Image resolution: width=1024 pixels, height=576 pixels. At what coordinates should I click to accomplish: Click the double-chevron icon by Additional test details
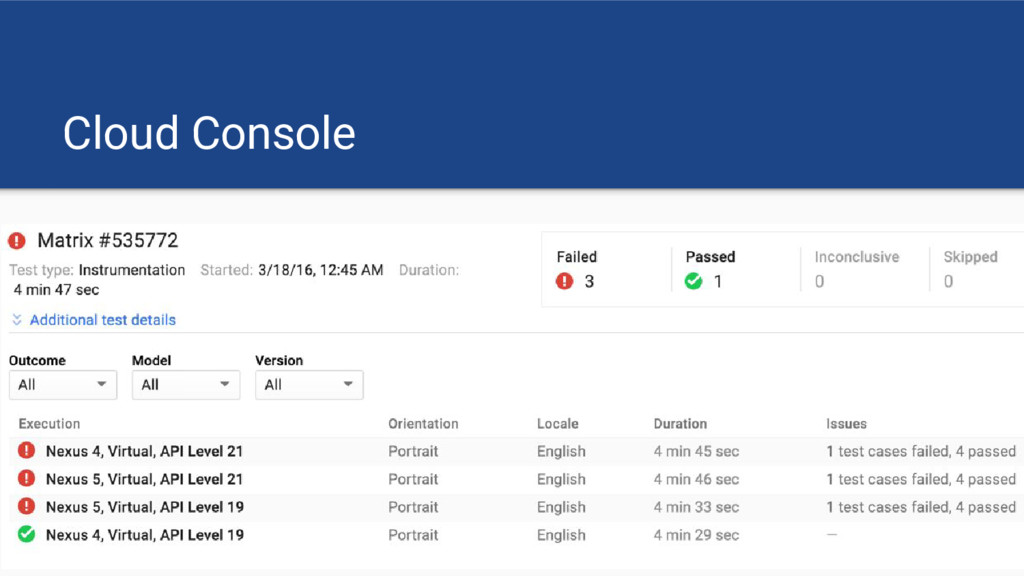(17, 320)
